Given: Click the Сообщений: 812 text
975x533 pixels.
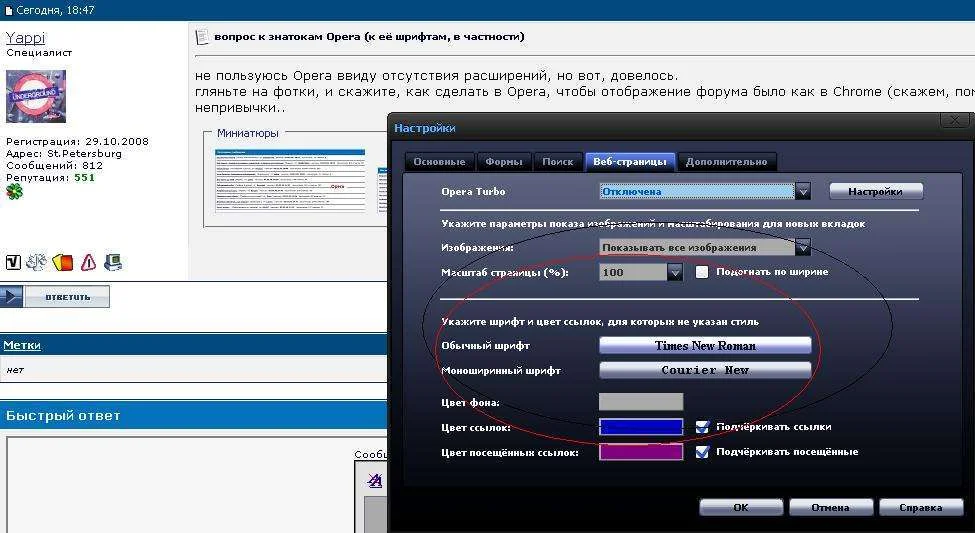Looking at the screenshot, I should tap(54, 165).
